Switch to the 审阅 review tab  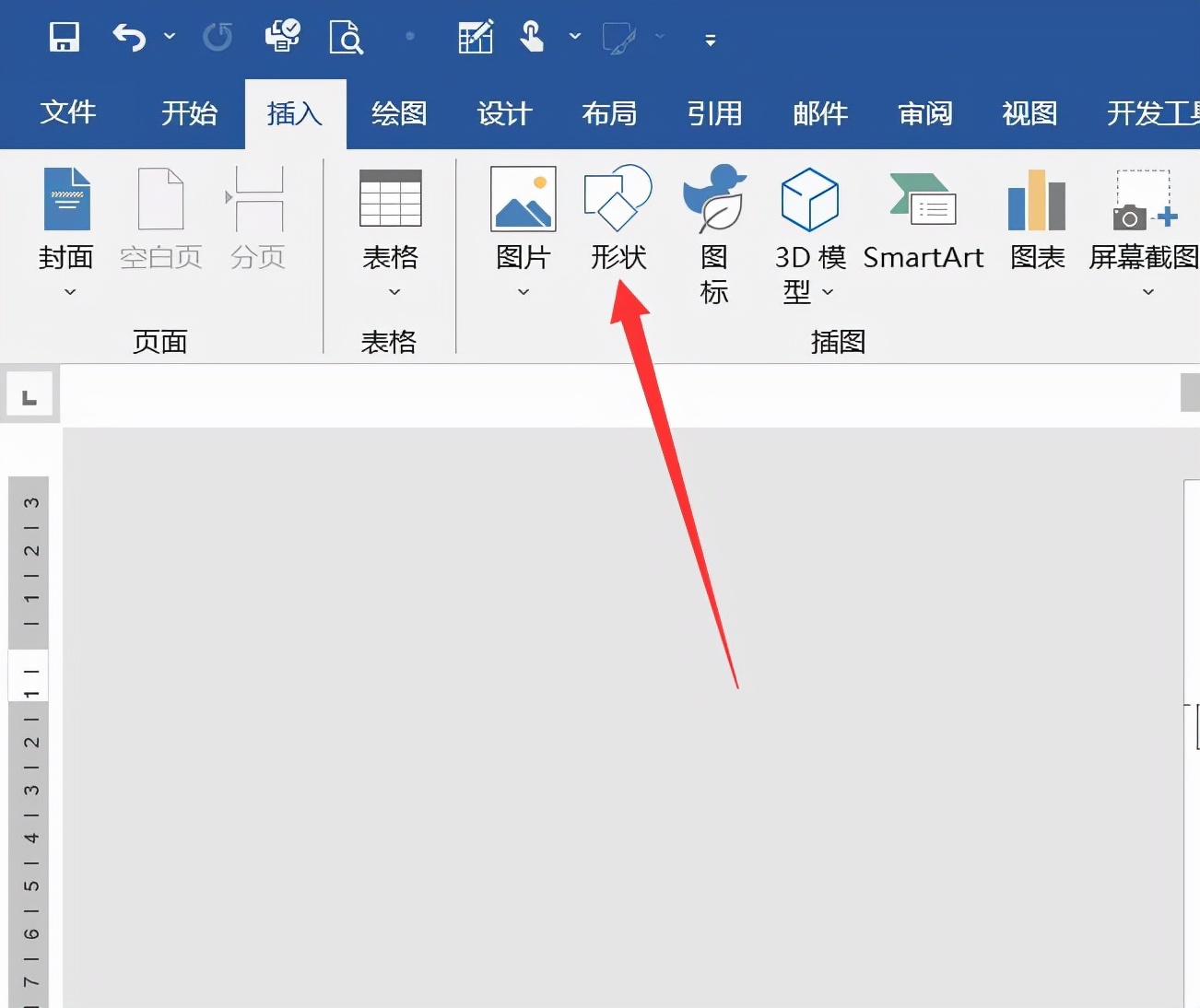tap(924, 112)
